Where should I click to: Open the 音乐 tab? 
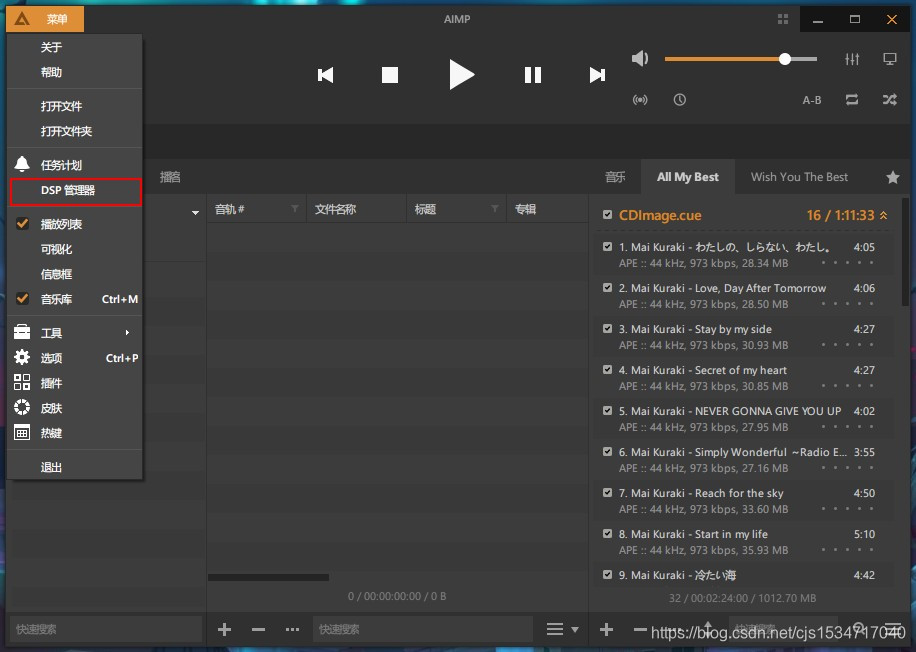click(x=615, y=177)
